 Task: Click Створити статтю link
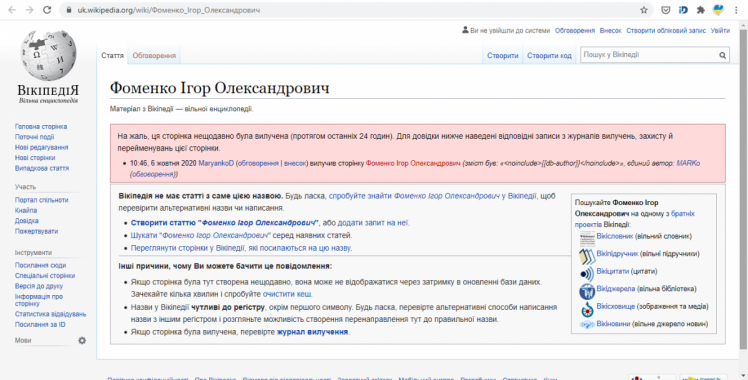pos(225,223)
